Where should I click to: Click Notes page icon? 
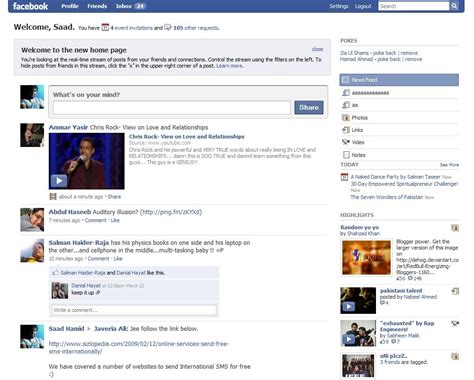(346, 155)
